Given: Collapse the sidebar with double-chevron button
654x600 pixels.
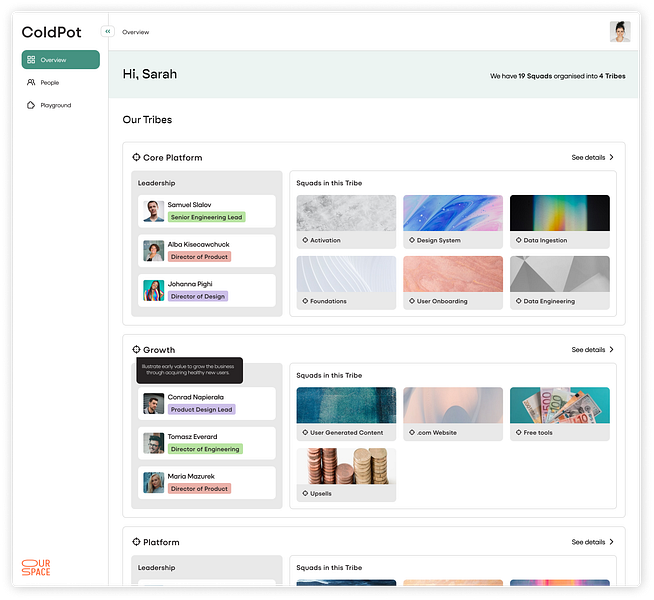Looking at the screenshot, I should click(x=108, y=31).
